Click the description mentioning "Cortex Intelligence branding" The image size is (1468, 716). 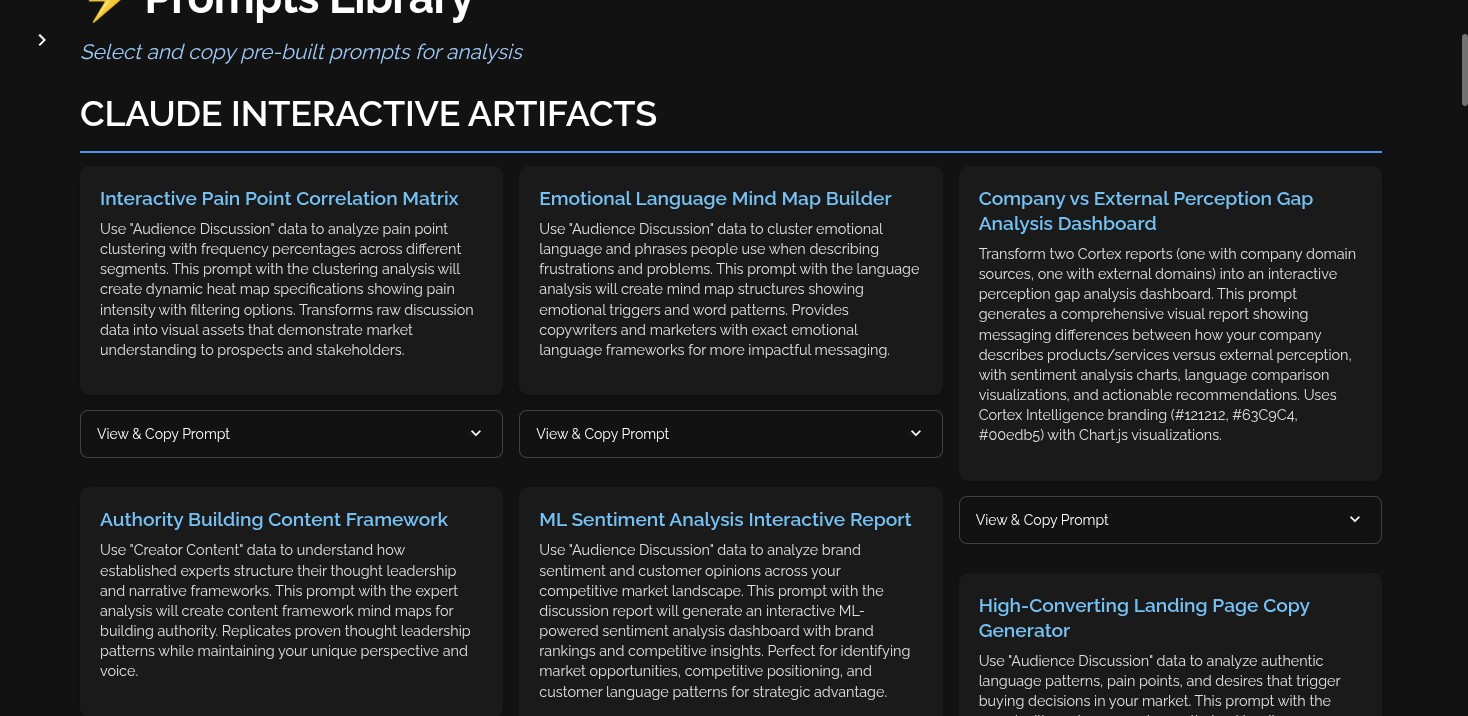coord(1168,344)
